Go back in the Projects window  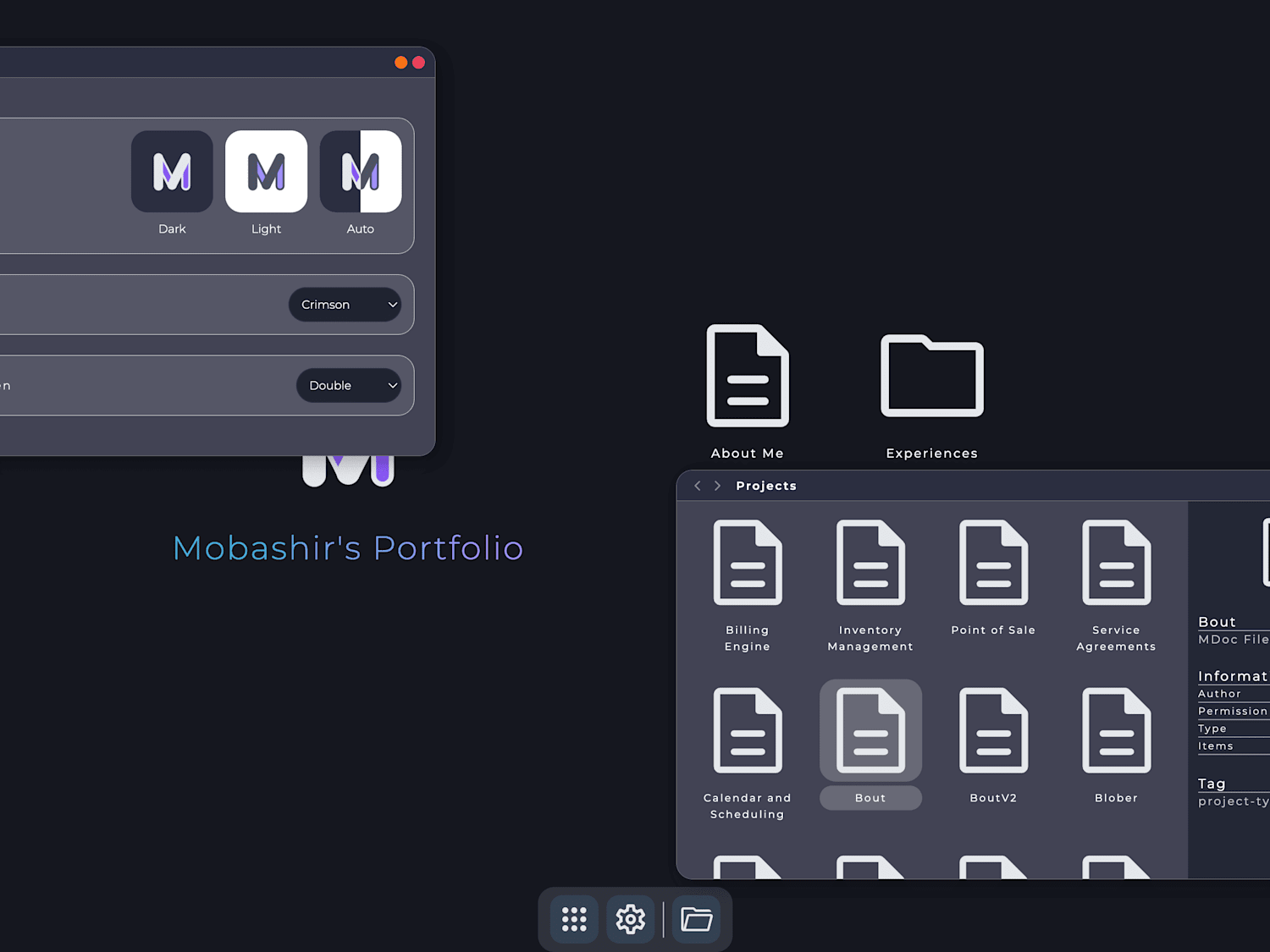tap(698, 486)
